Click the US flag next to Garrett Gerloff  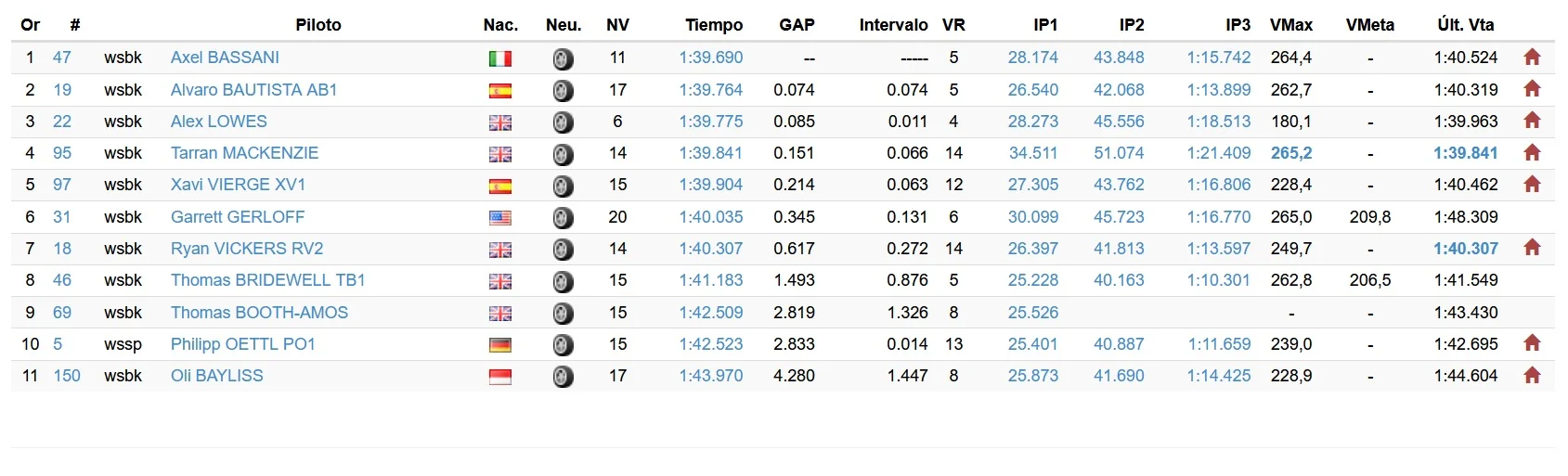[x=500, y=219]
